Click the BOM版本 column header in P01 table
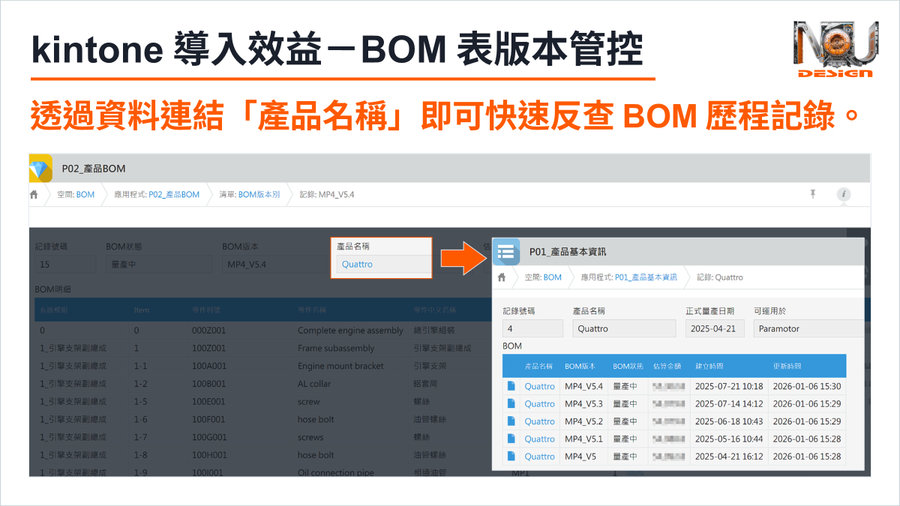Screen dimensions: 900x506 (580, 366)
